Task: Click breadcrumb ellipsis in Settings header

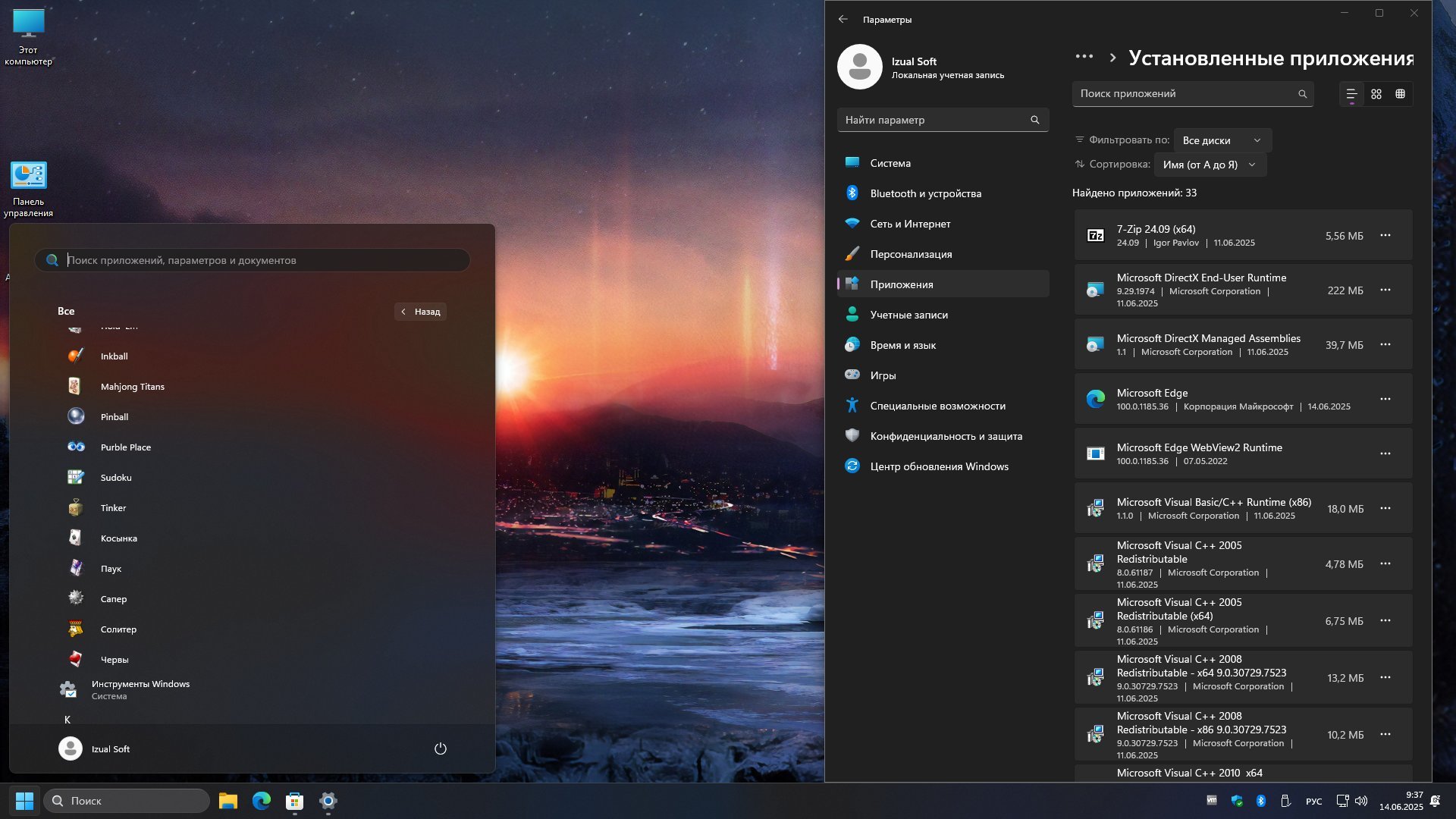Action: click(1084, 57)
